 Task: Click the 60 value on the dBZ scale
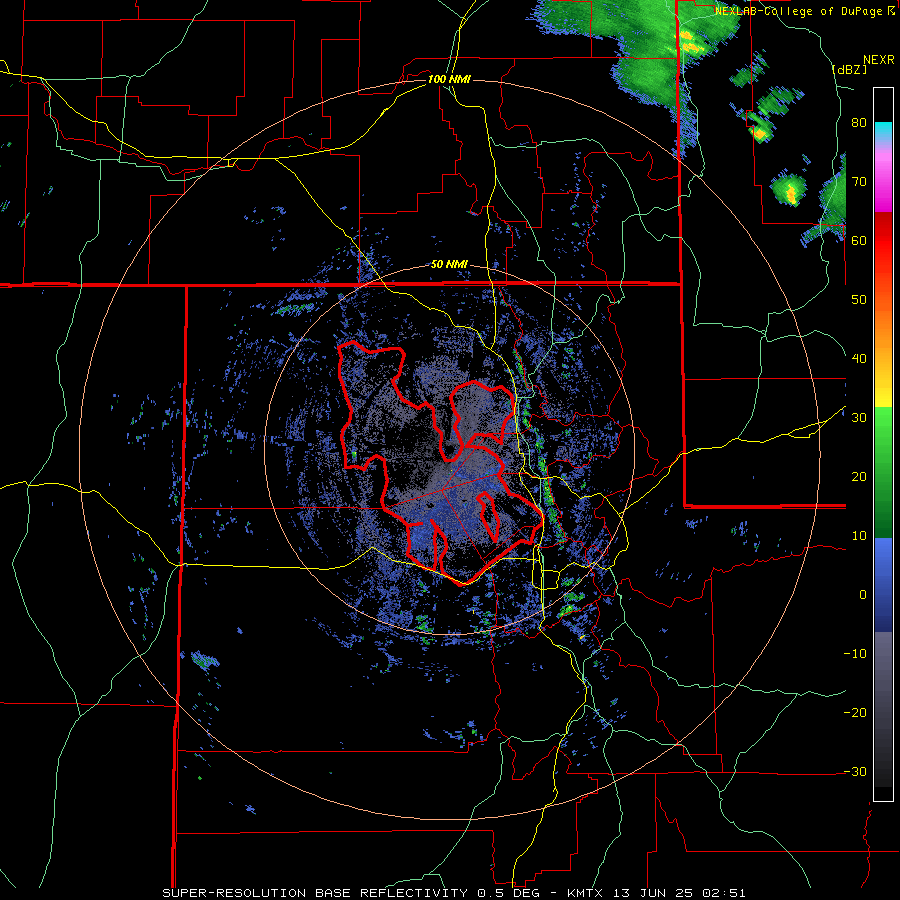coord(859,241)
